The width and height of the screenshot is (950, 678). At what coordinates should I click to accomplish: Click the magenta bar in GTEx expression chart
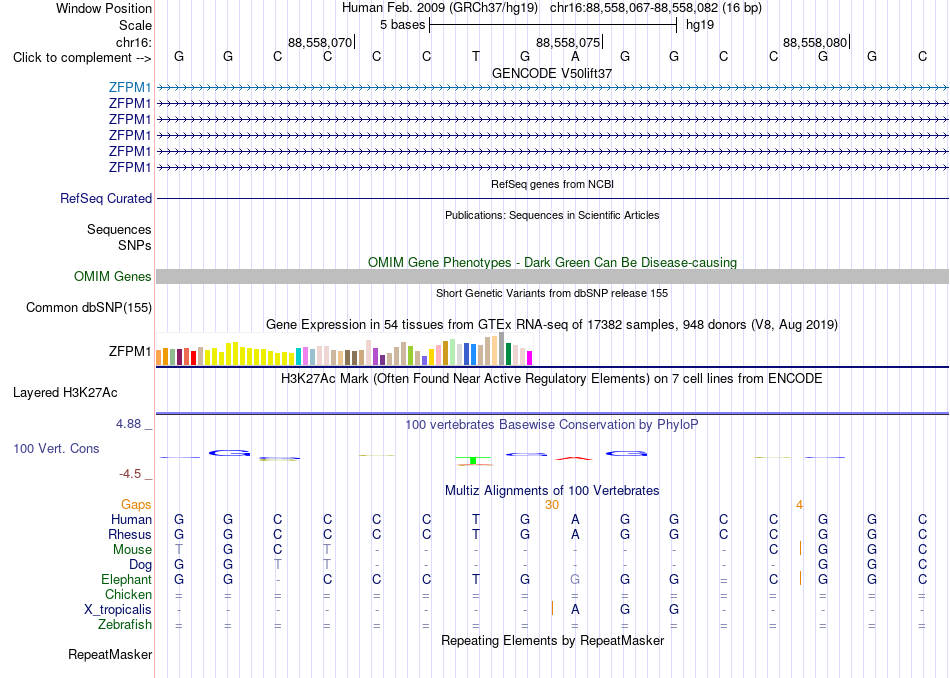(x=530, y=358)
